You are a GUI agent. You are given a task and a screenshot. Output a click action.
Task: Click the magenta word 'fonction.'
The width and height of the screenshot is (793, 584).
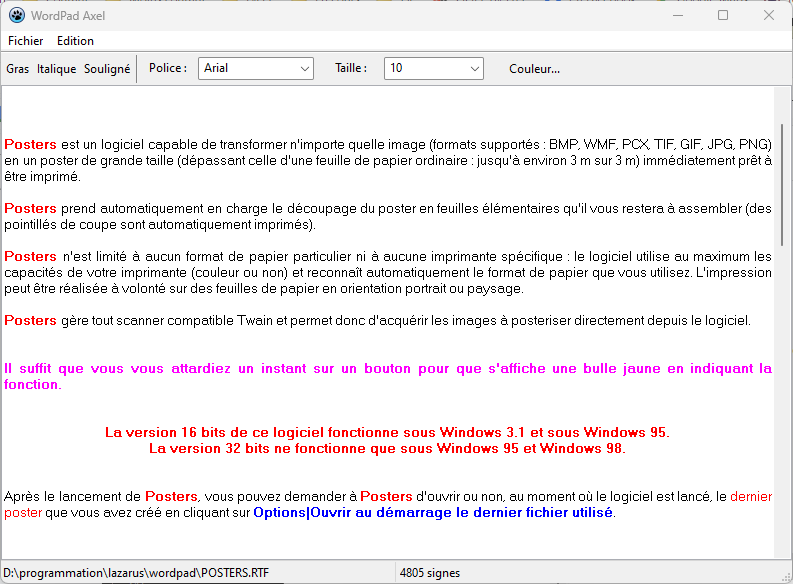pyautogui.click(x=32, y=385)
